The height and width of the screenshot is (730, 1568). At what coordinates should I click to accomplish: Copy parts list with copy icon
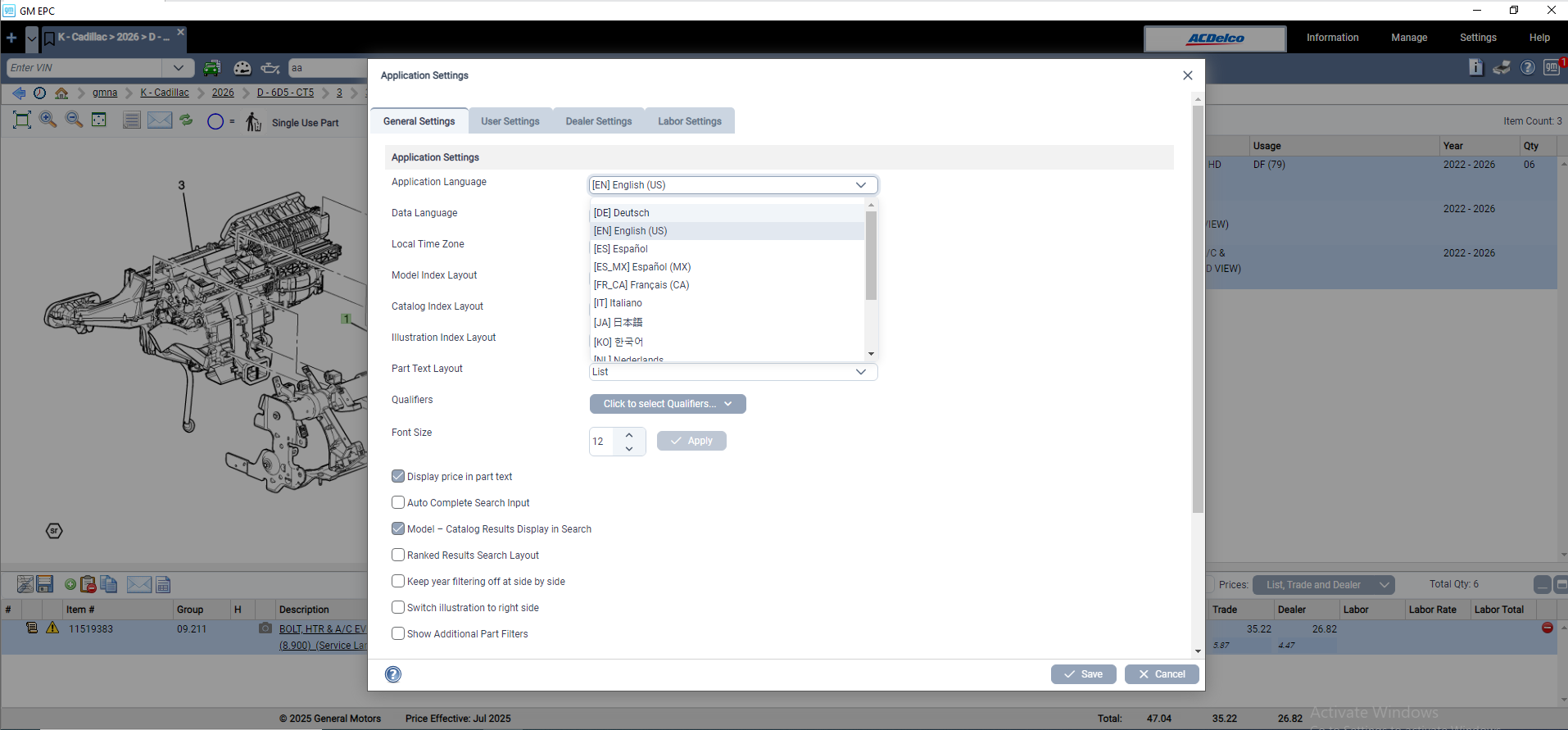(108, 584)
